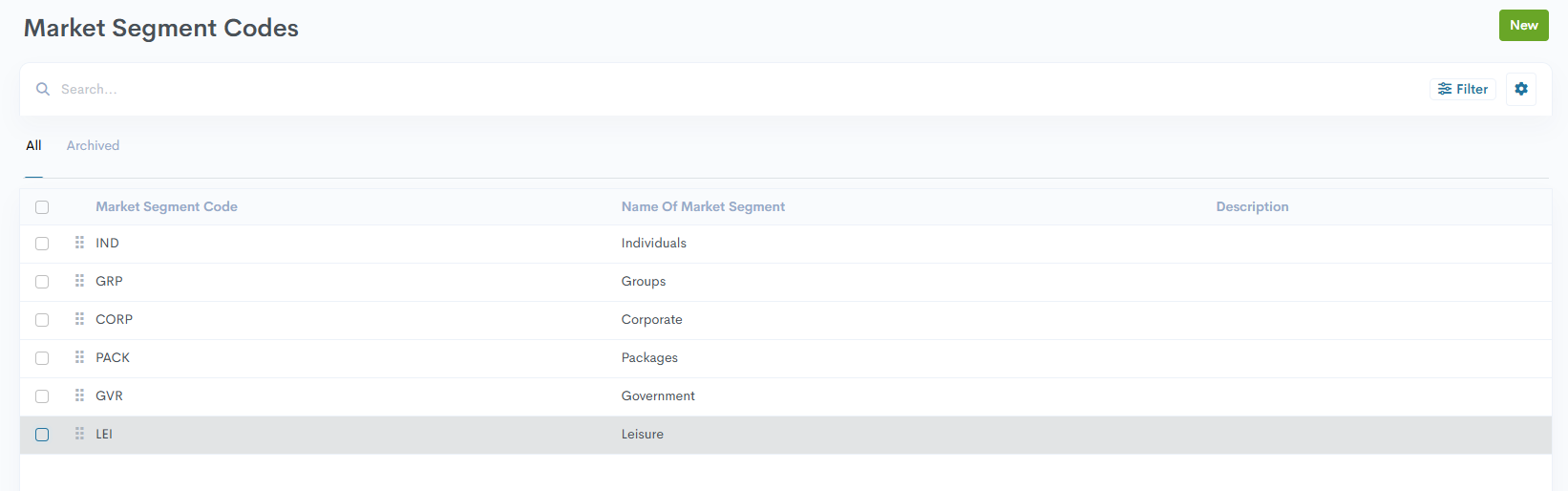
Task: Click the drag handle beside GRP
Action: click(x=79, y=281)
